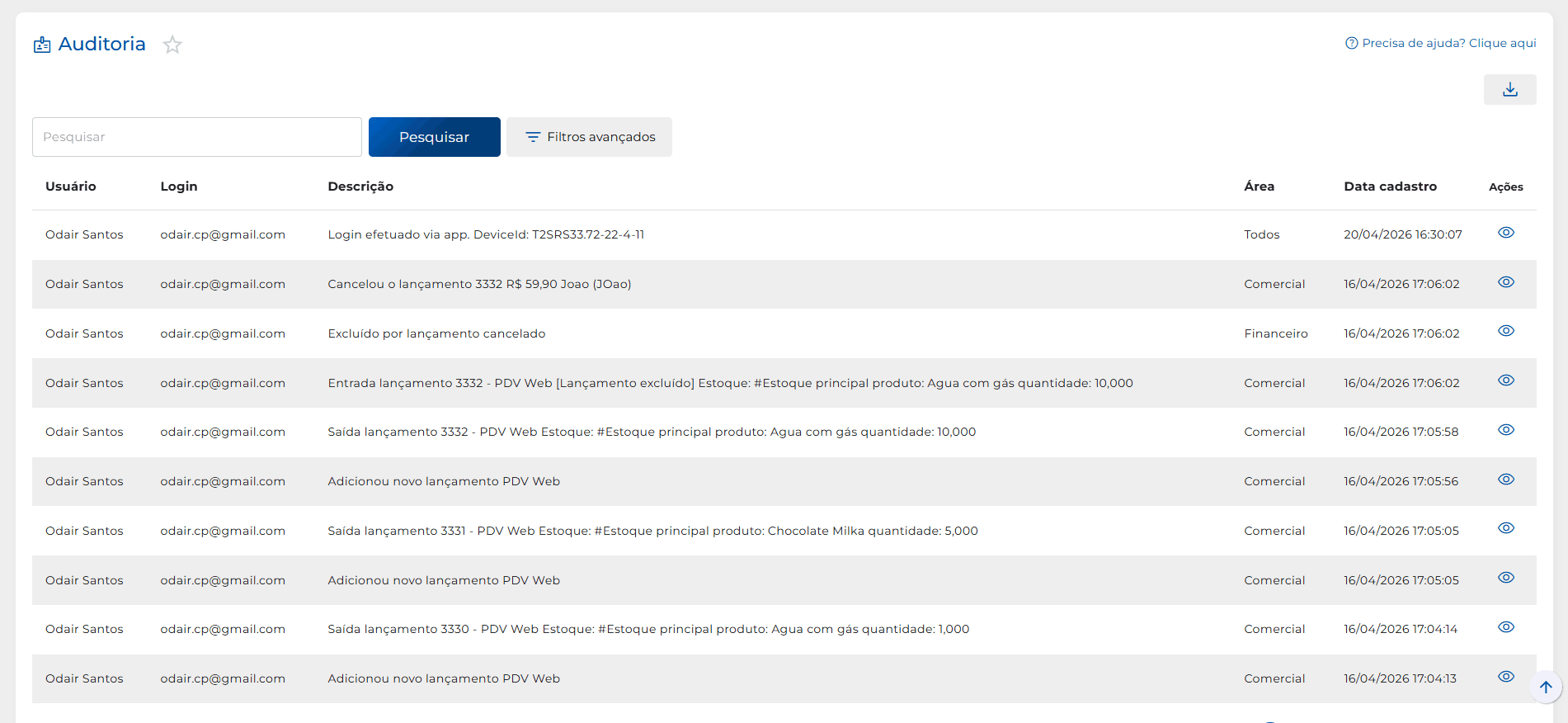Viewport: 1568px width, 723px height.
Task: Show details for 'Entrada lançamento 3332' row
Action: point(1506,380)
